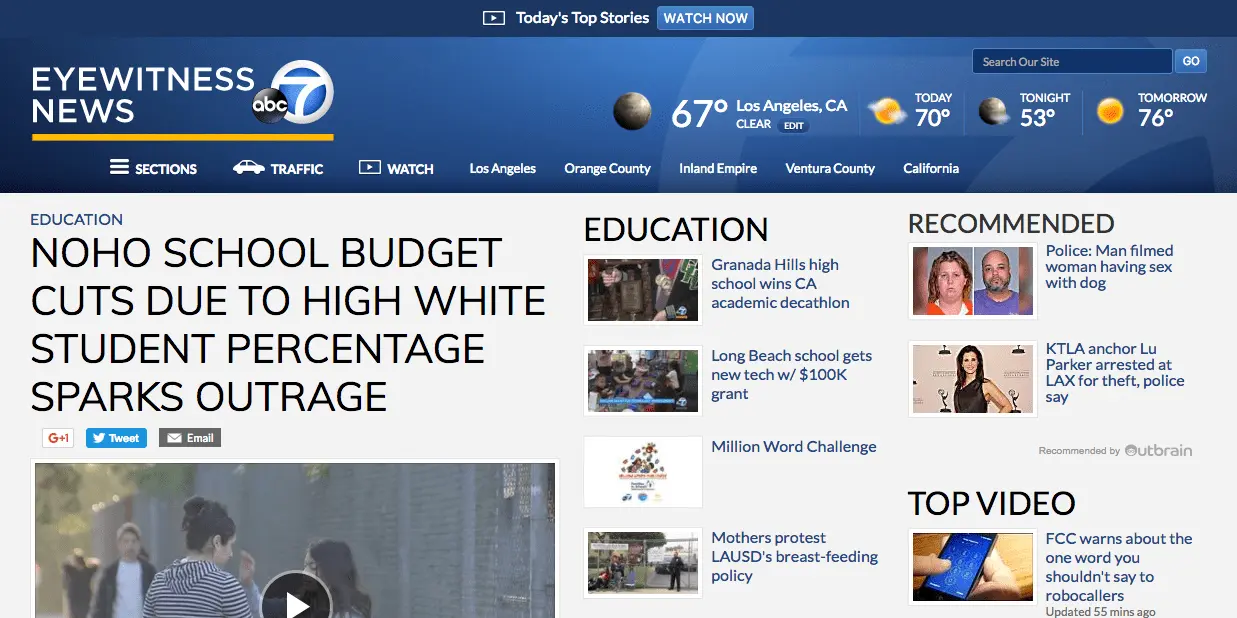Open the WATCH navigation item
Screen dimensions: 1237x618
pyautogui.click(x=410, y=169)
